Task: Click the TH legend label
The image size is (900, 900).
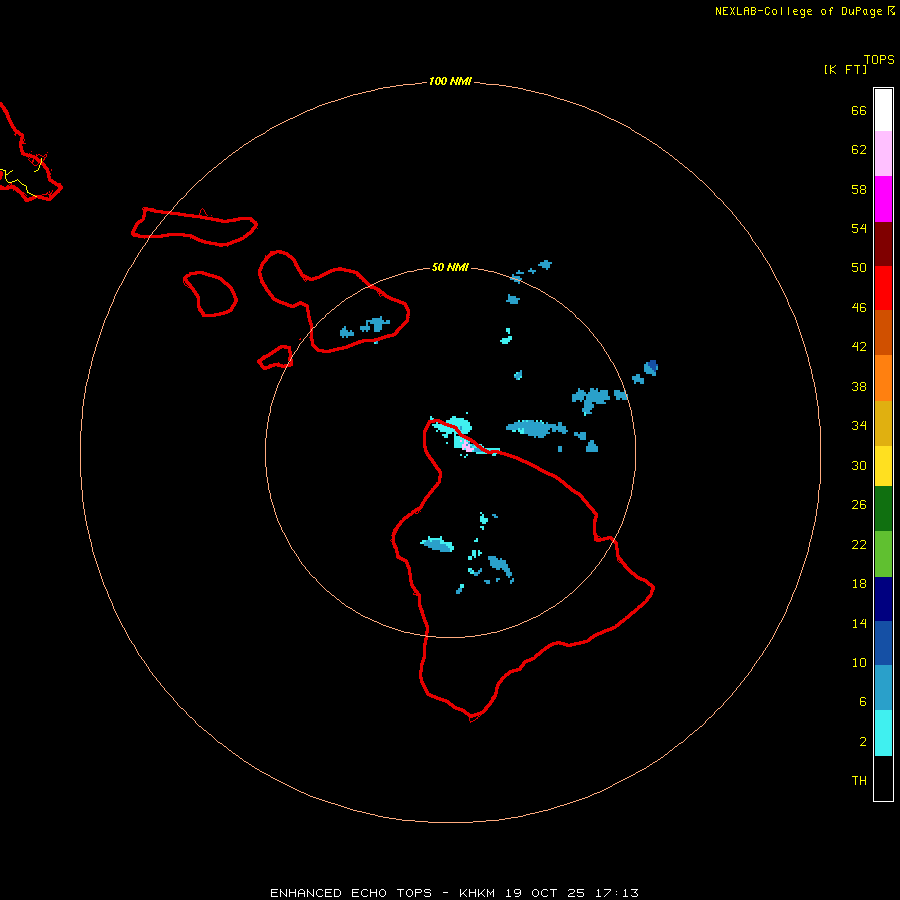Action: click(x=859, y=781)
